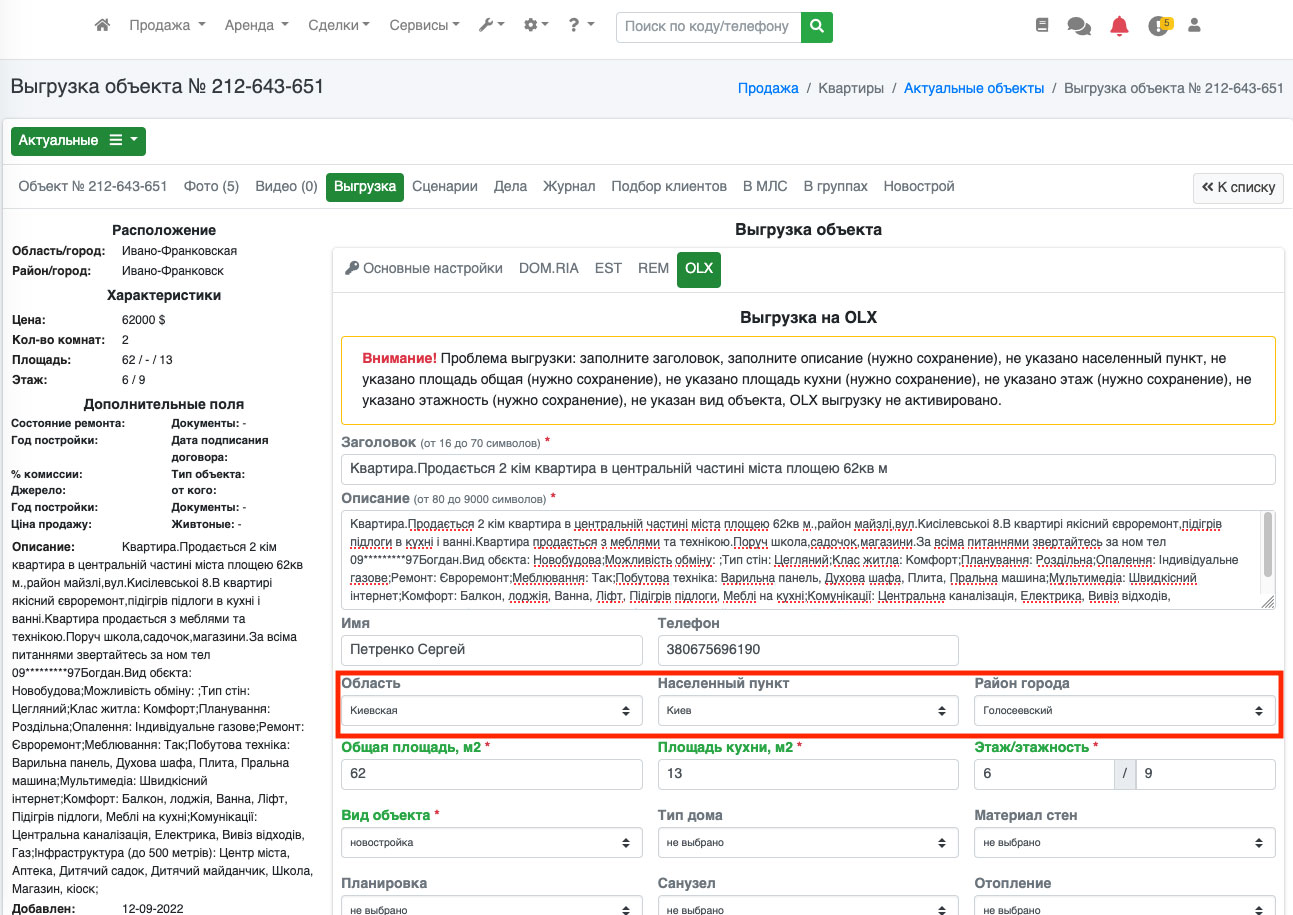Click the Заголовок input field
Screen dimensions: 1293x915
808,469
